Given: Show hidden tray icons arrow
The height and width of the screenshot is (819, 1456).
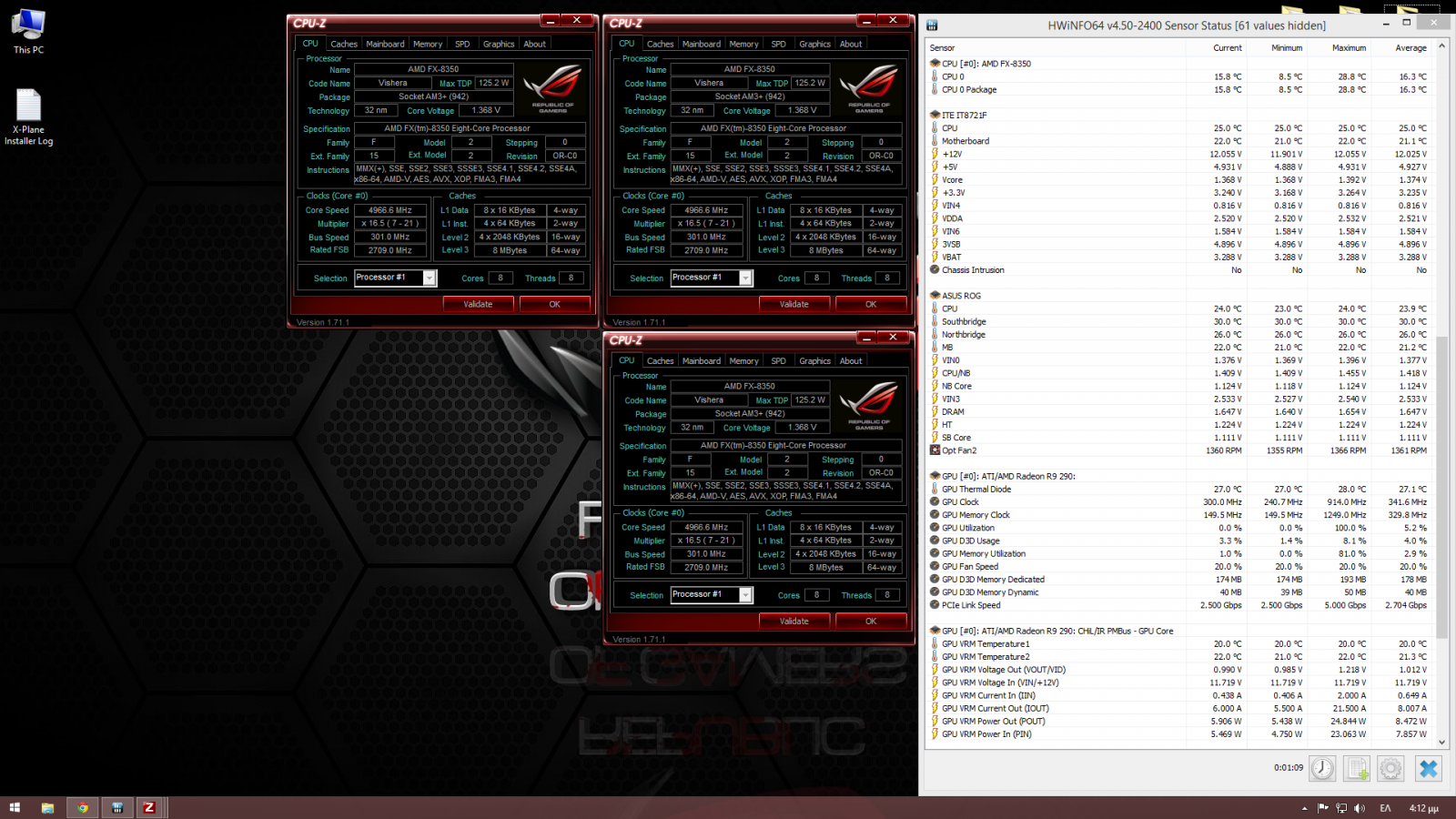Looking at the screenshot, I should click(x=1304, y=808).
